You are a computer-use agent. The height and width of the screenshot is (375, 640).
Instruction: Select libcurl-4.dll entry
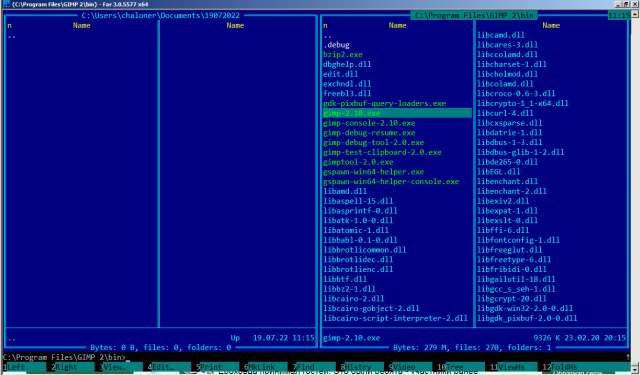[x=505, y=113]
